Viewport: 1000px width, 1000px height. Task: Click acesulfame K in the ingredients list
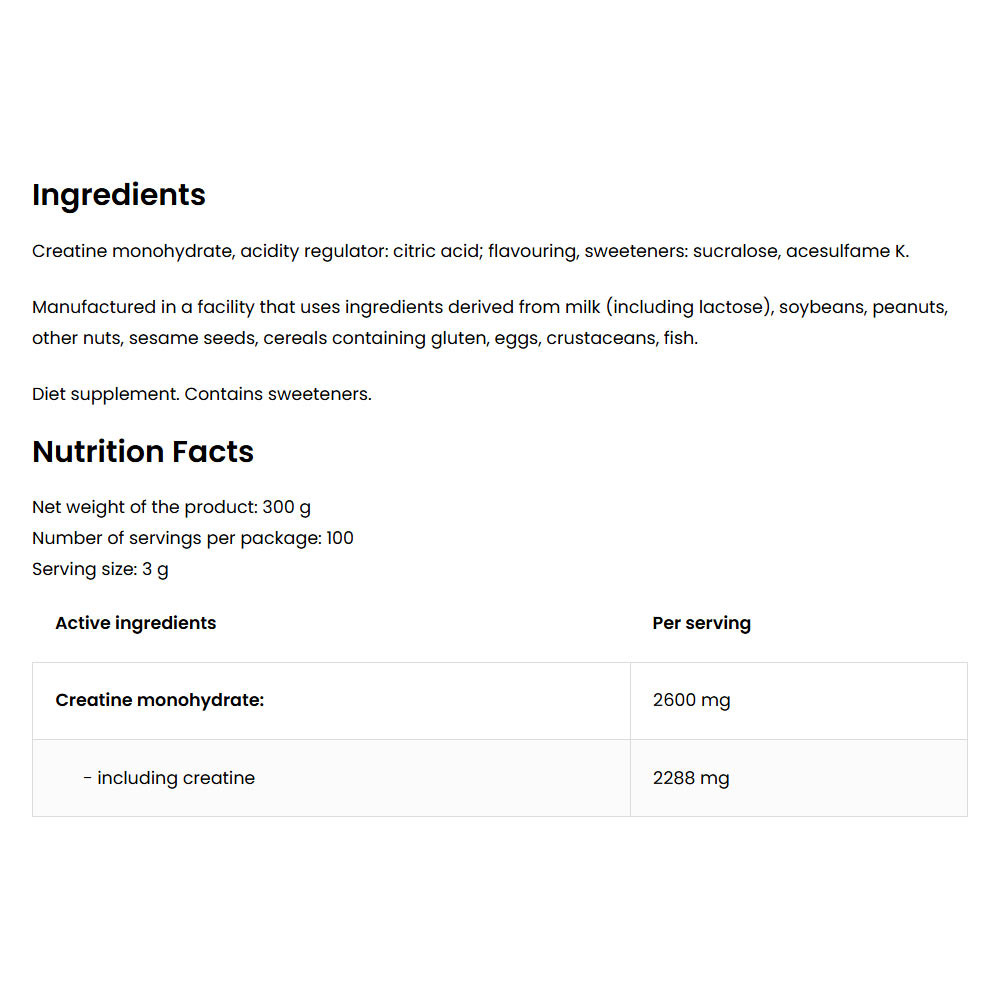click(846, 251)
